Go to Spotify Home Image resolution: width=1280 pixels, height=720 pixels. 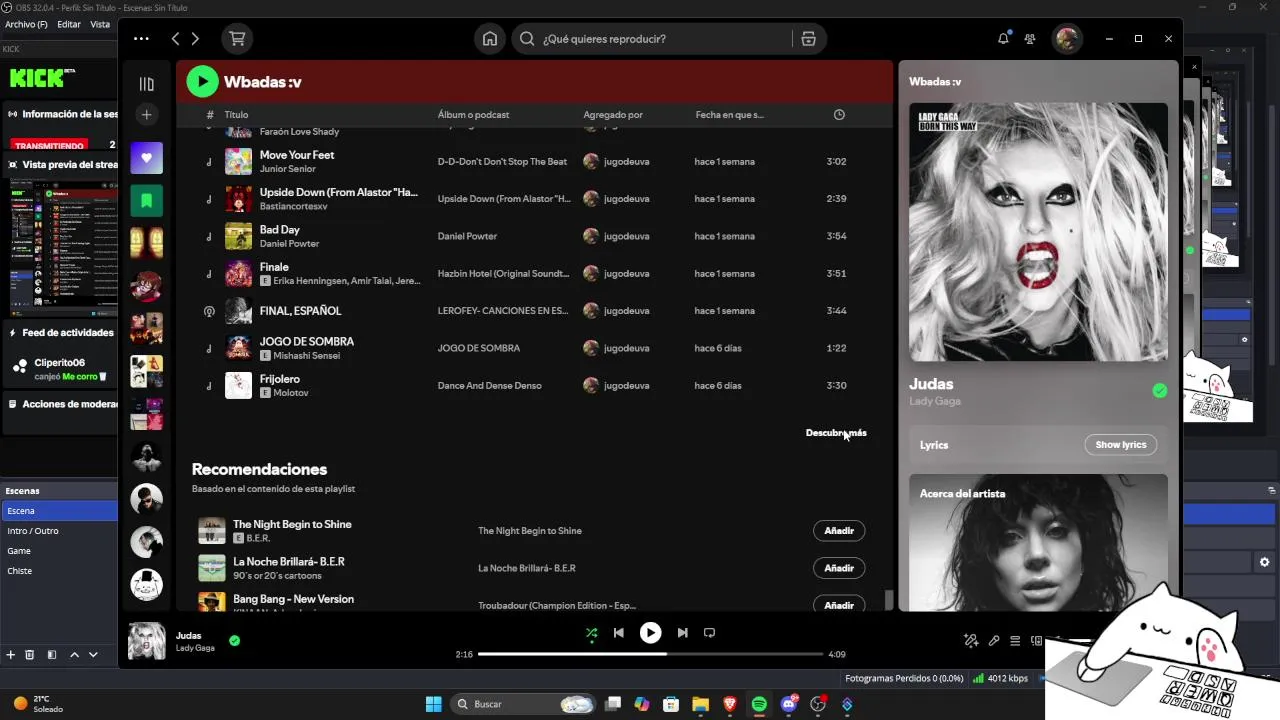490,39
